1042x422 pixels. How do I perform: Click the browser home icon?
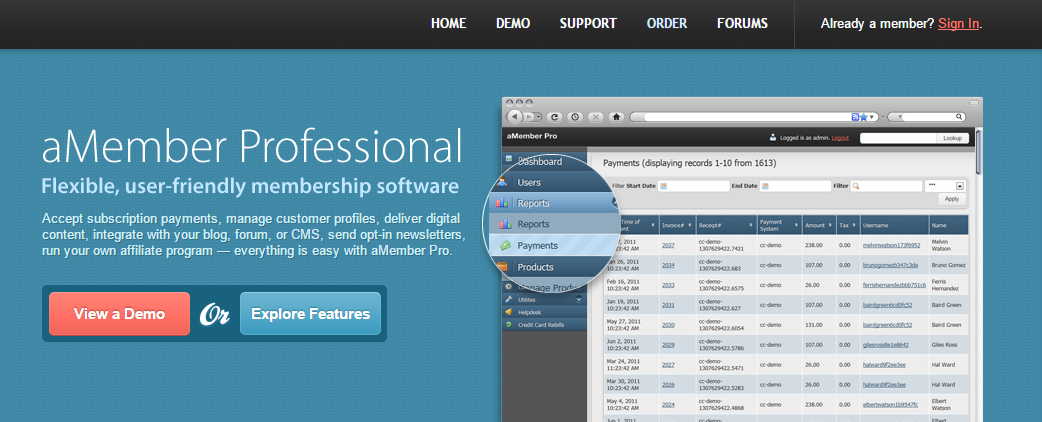pos(617,117)
